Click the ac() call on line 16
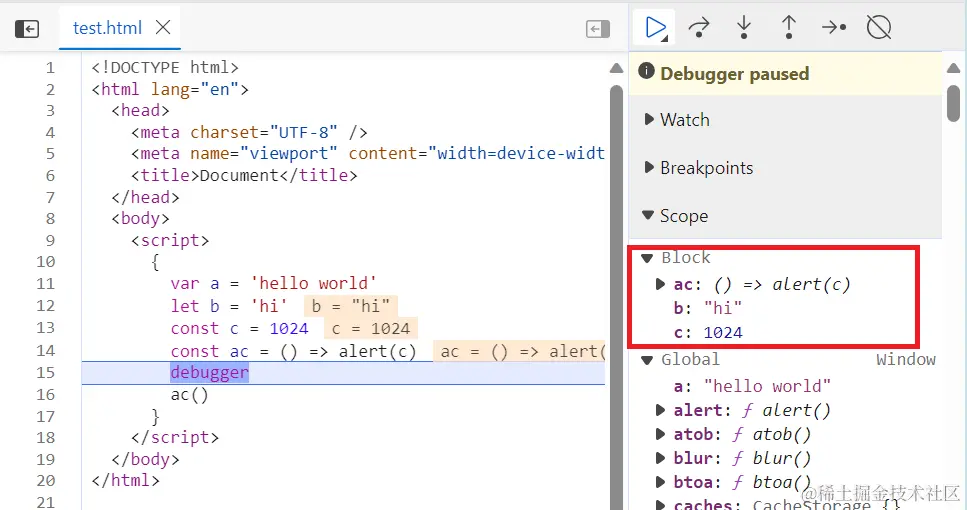The image size is (967, 510). coord(190,395)
